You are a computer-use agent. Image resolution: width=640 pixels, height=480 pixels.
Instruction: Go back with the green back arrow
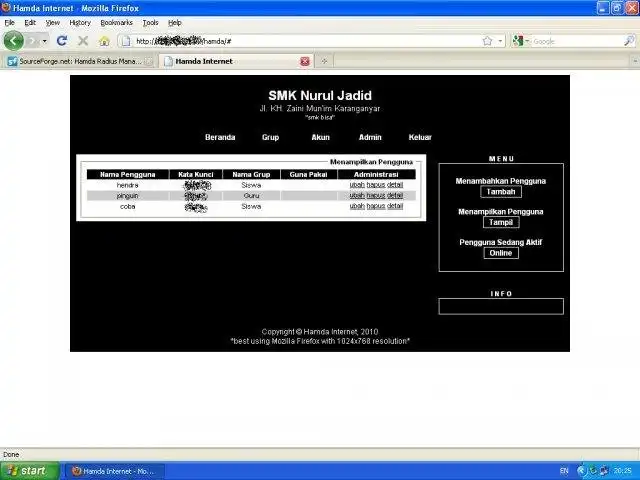13,41
